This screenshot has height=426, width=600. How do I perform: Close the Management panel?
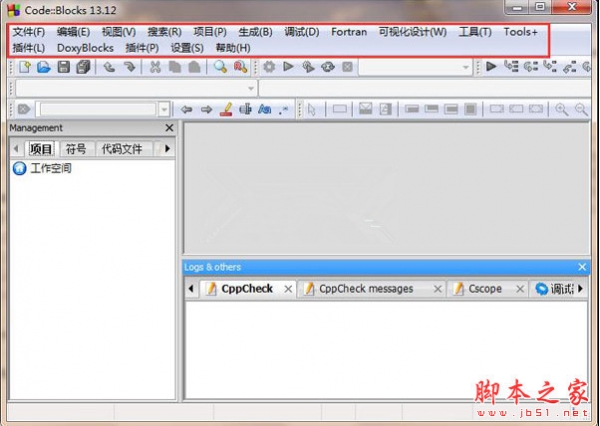(169, 128)
